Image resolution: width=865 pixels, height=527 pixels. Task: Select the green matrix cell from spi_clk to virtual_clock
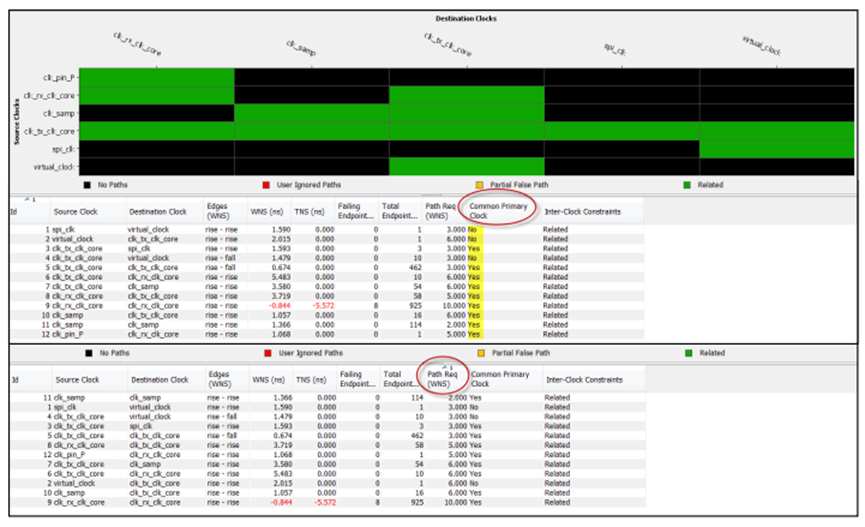coord(777,149)
